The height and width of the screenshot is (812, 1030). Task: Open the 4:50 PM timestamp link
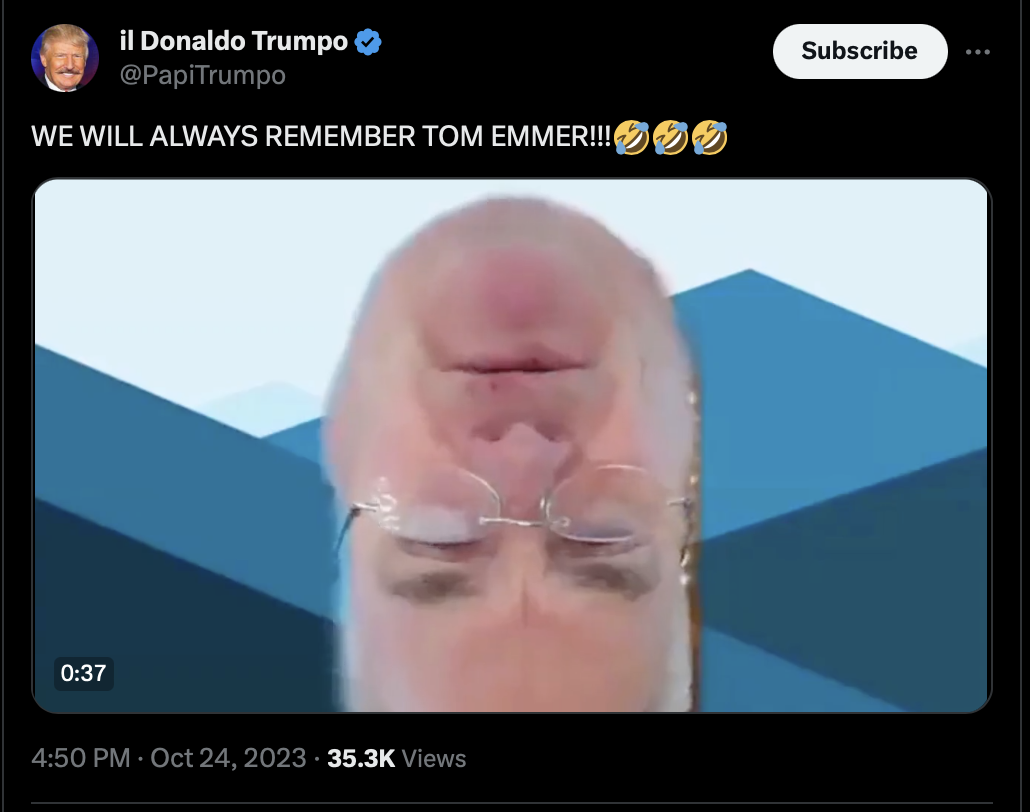coord(81,758)
